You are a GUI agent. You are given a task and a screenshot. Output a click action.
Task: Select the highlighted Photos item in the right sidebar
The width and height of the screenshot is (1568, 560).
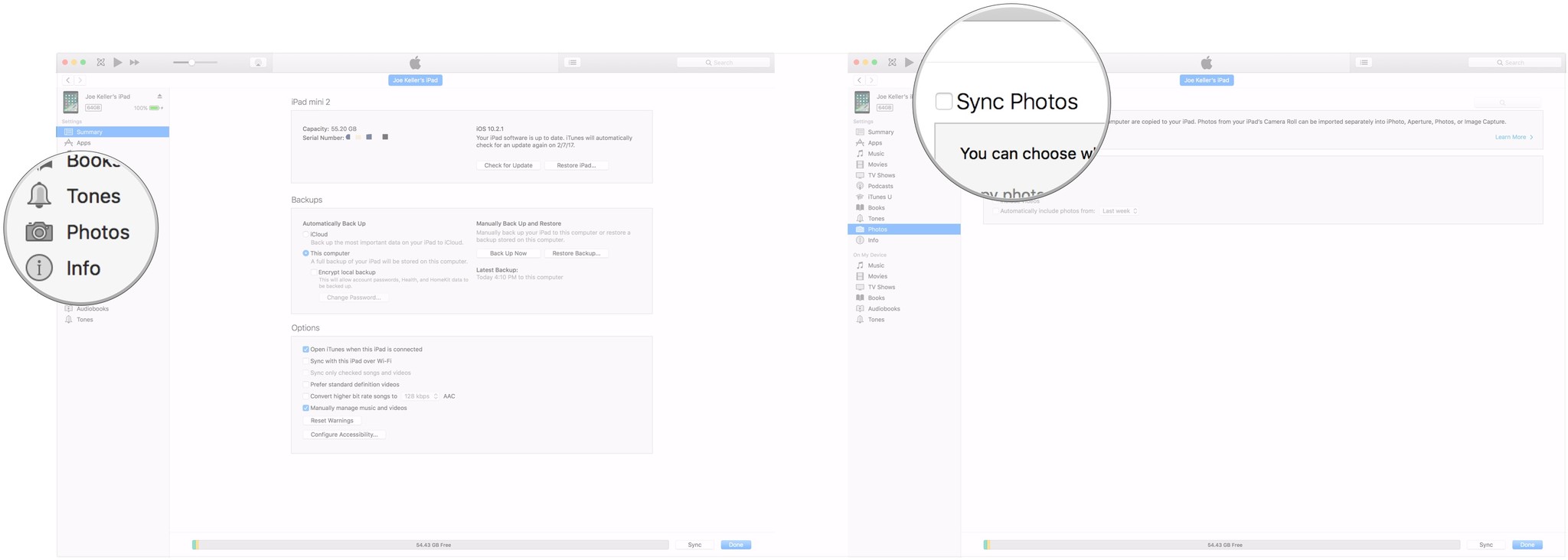pos(904,230)
